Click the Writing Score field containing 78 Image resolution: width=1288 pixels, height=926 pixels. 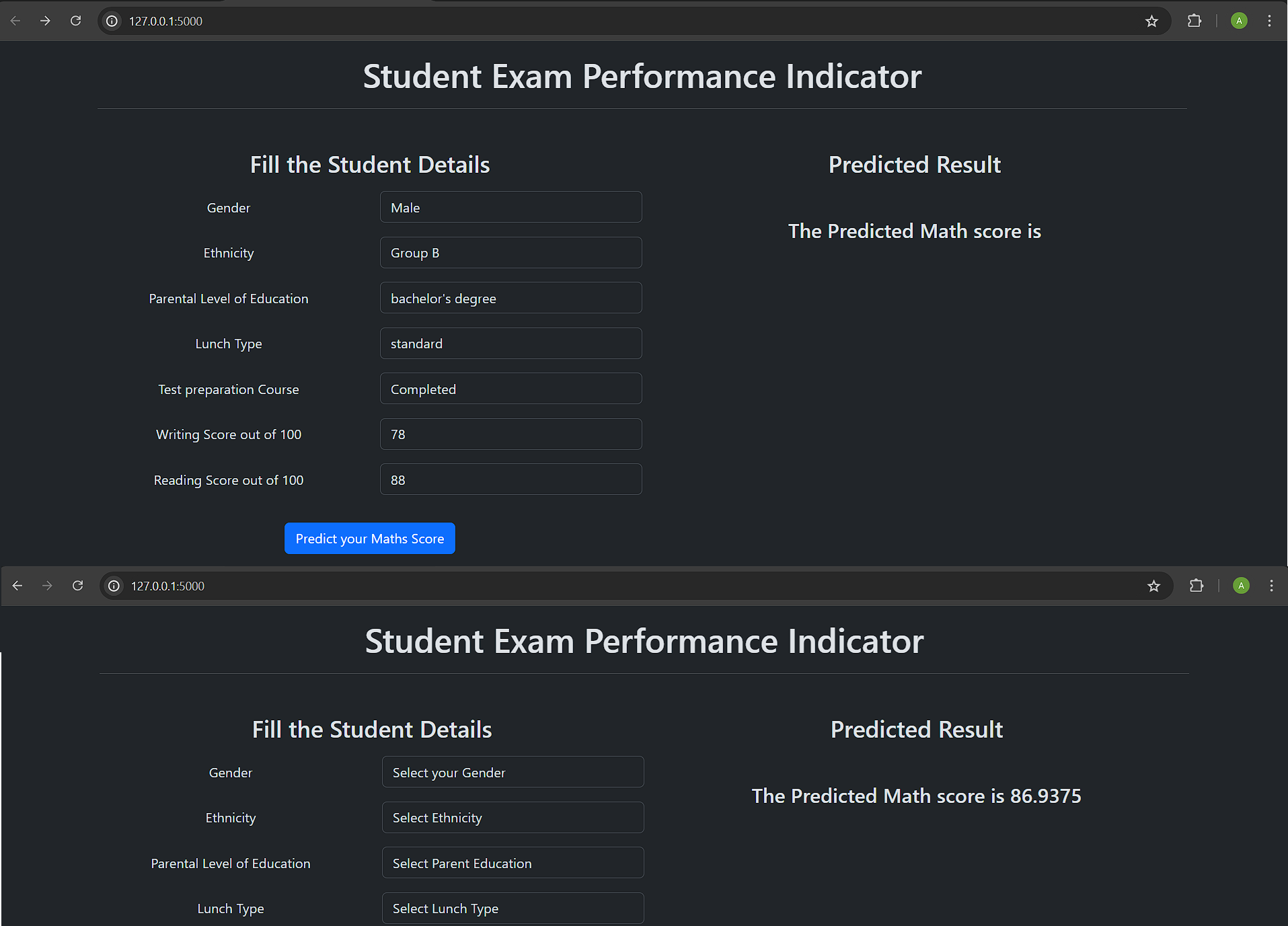(510, 434)
